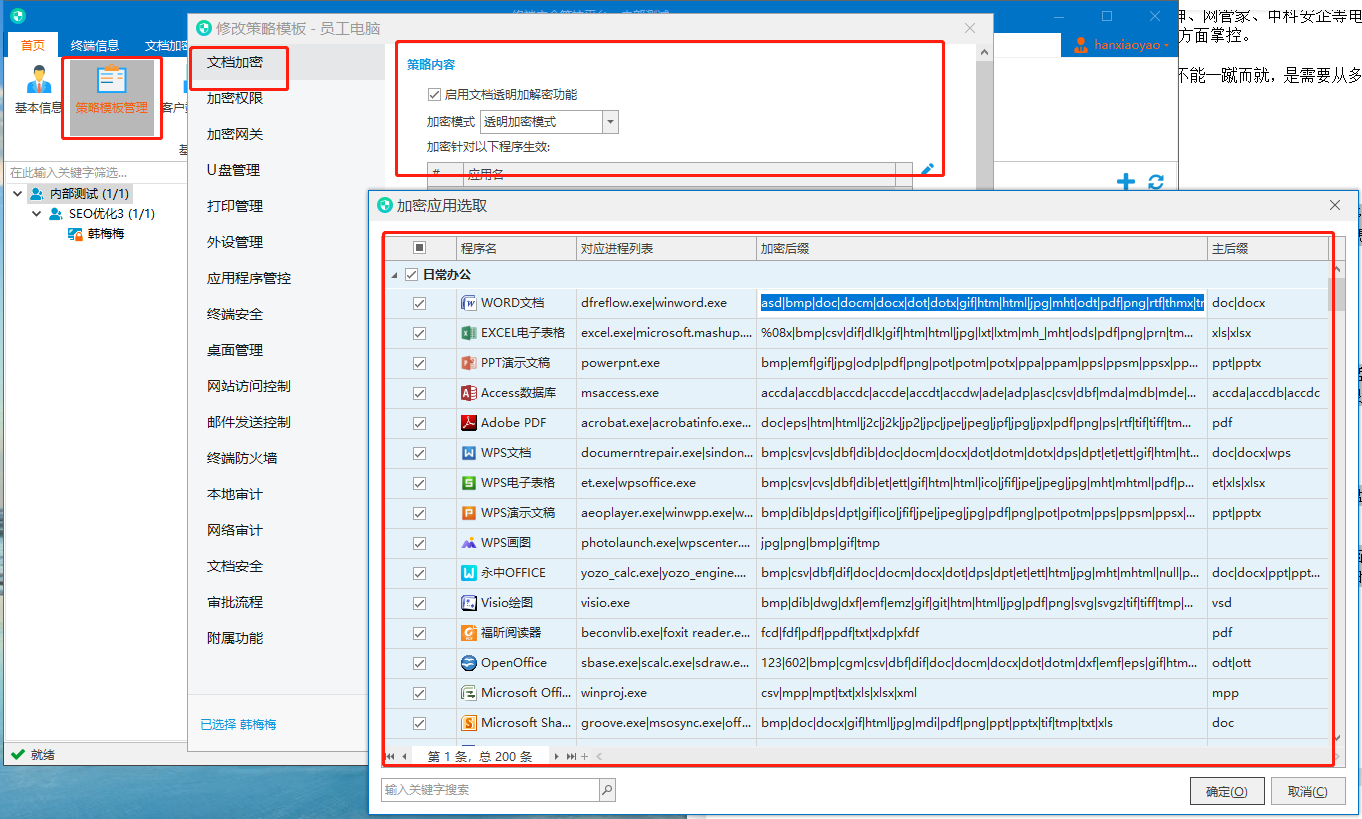
Task: Select the highlighted WORD文档 suffix cell
Action: 982,303
